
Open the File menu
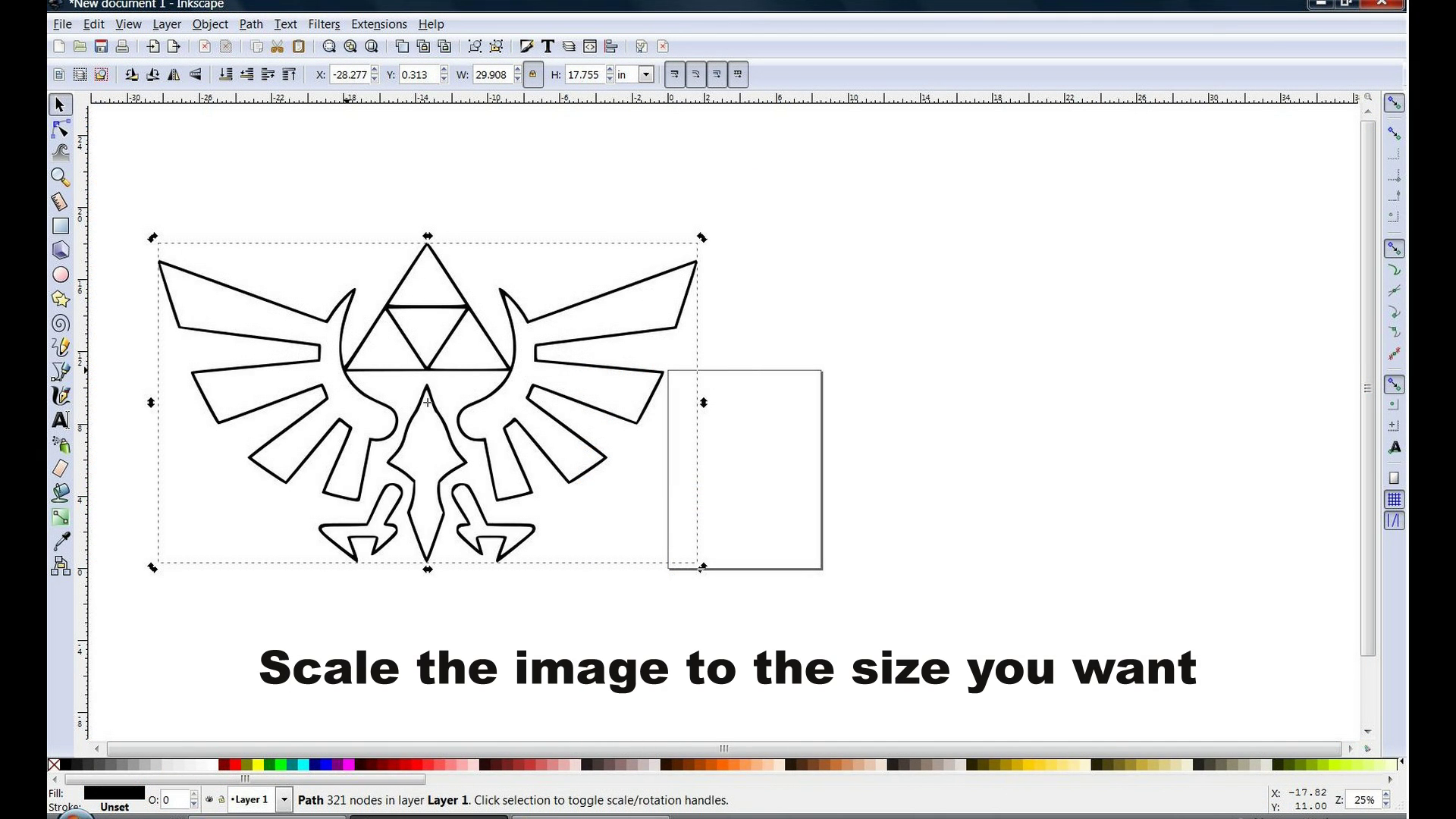pyautogui.click(x=62, y=24)
